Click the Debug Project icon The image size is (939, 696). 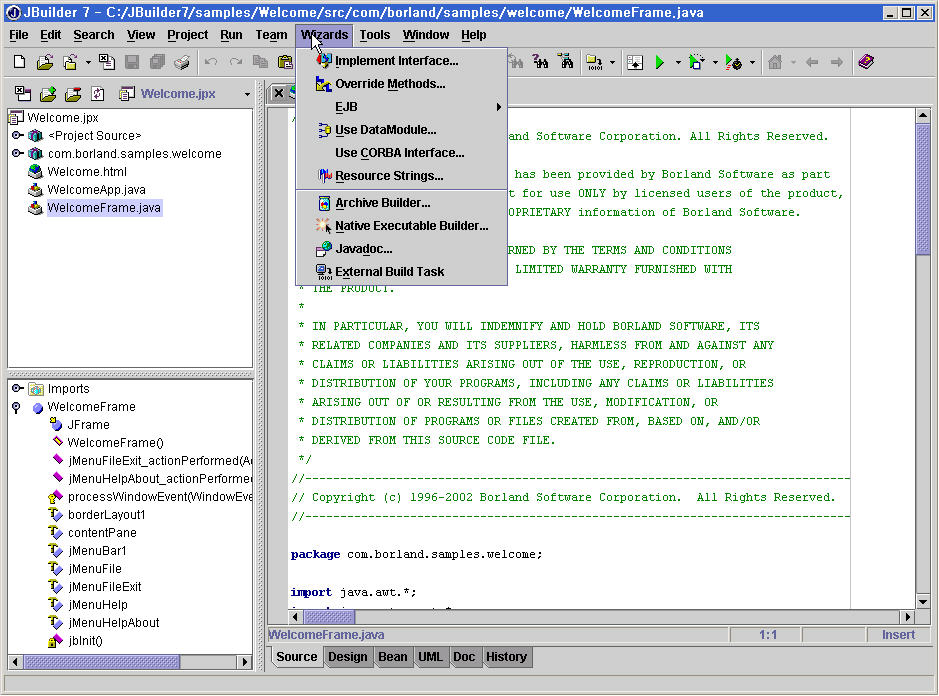tap(697, 62)
